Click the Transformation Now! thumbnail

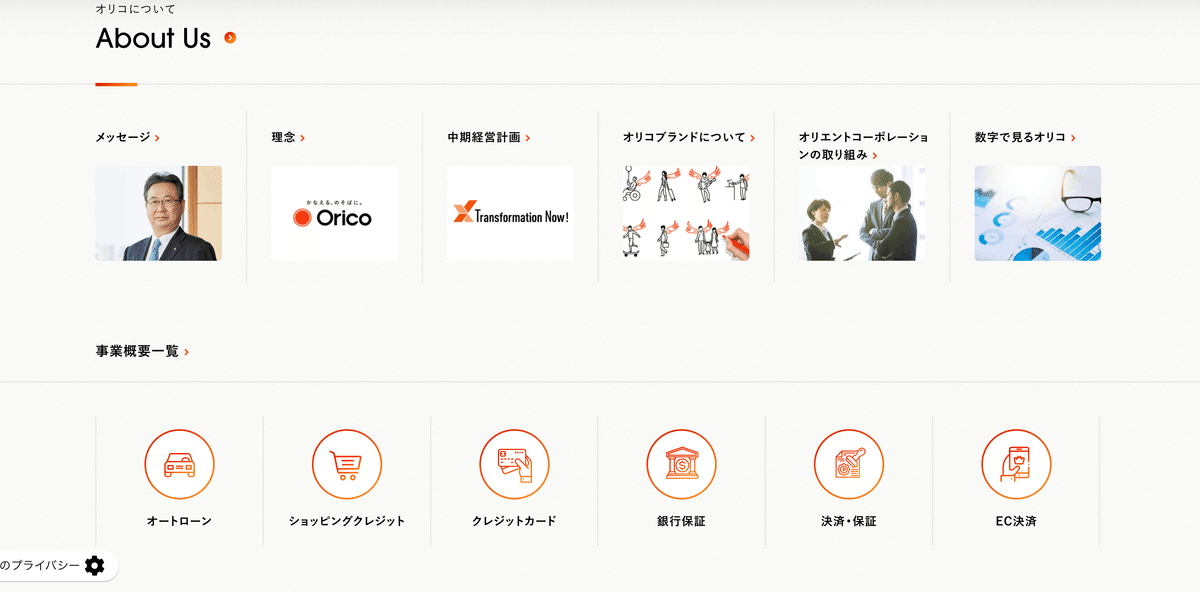tap(510, 213)
